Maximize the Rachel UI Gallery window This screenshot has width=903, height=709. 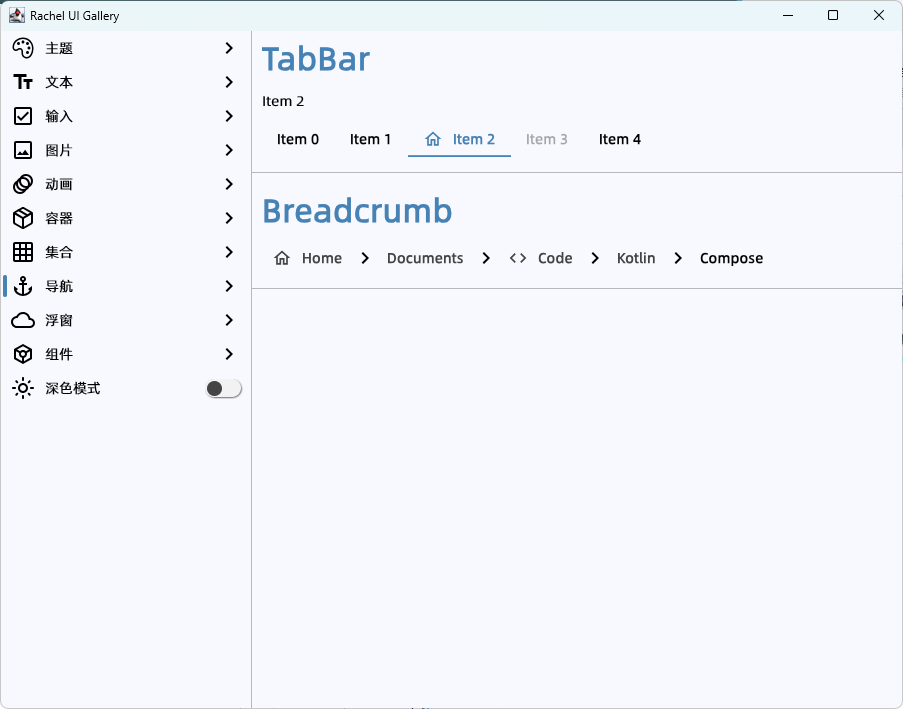(833, 16)
